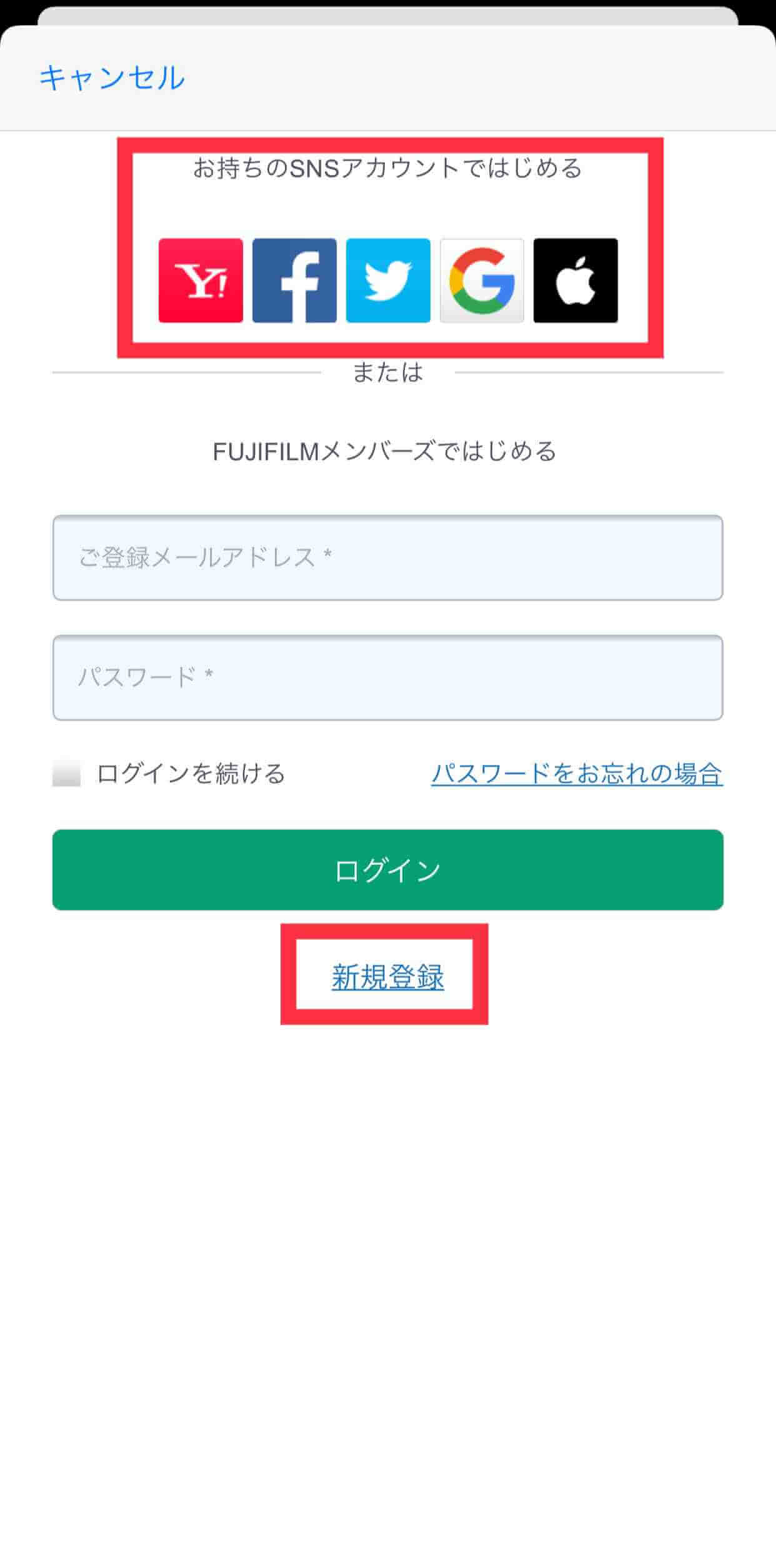Open the 新規登録 sign-up link

click(x=388, y=977)
